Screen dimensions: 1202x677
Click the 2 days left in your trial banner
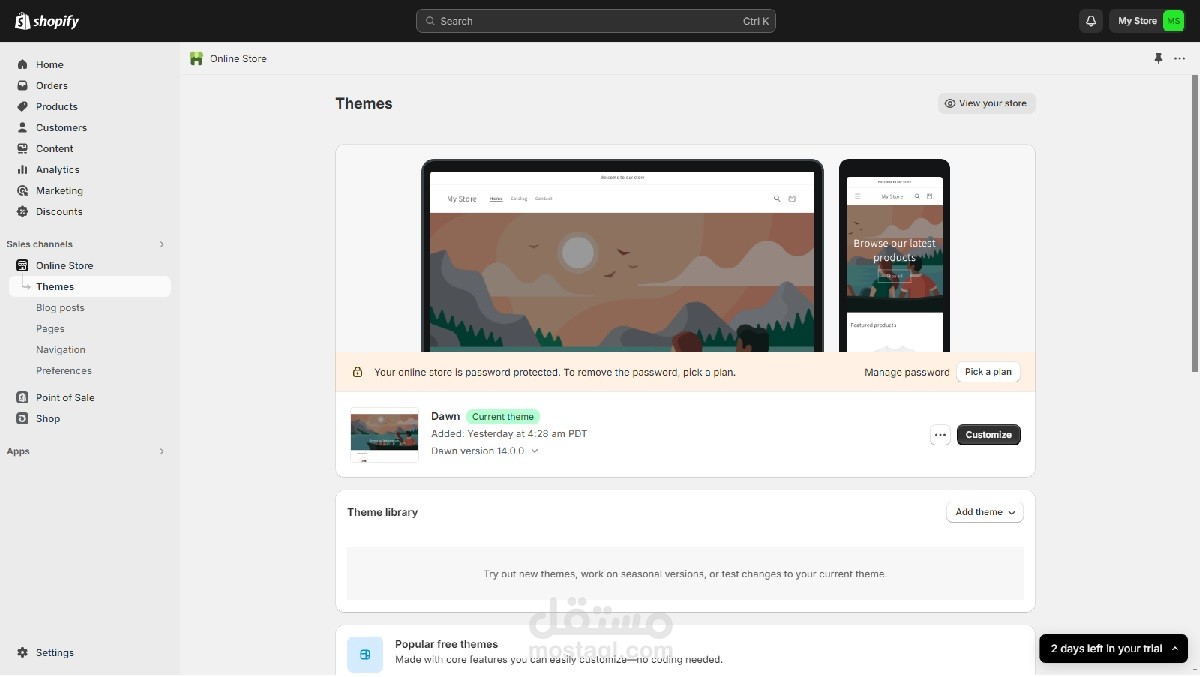pos(1114,649)
